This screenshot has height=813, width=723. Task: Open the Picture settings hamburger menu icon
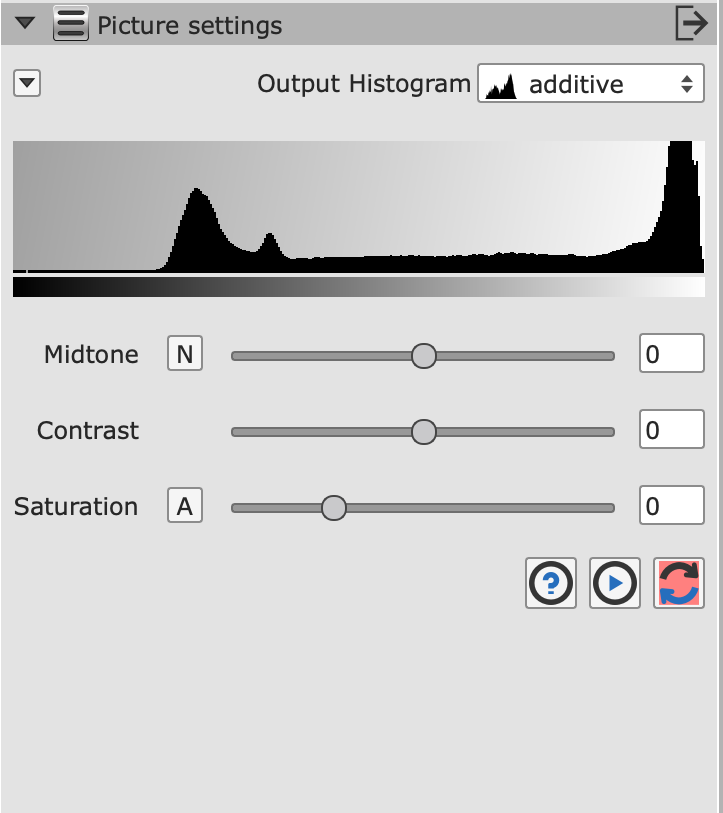pyautogui.click(x=70, y=24)
